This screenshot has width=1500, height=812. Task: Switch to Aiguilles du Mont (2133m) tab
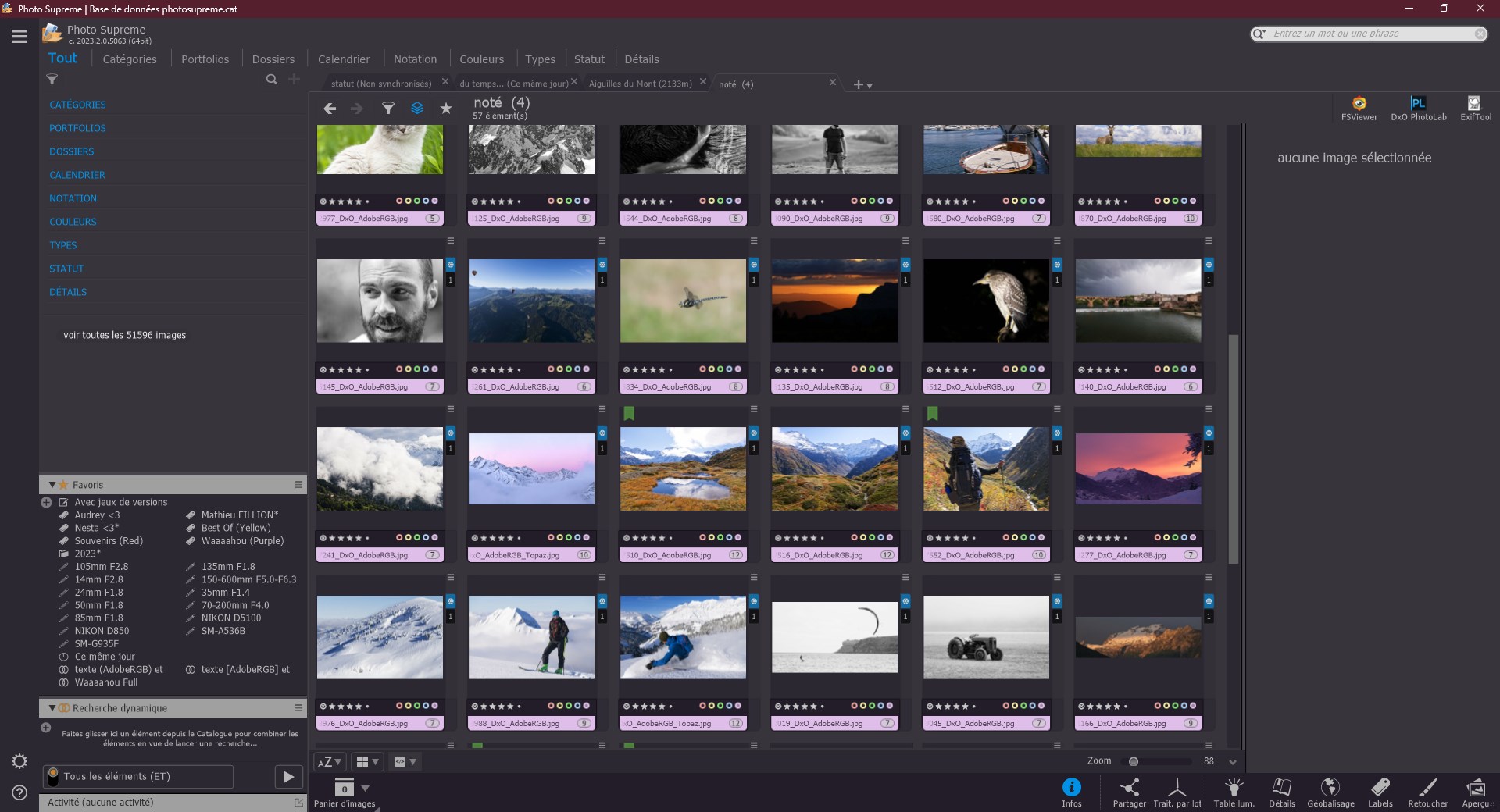pyautogui.click(x=640, y=84)
